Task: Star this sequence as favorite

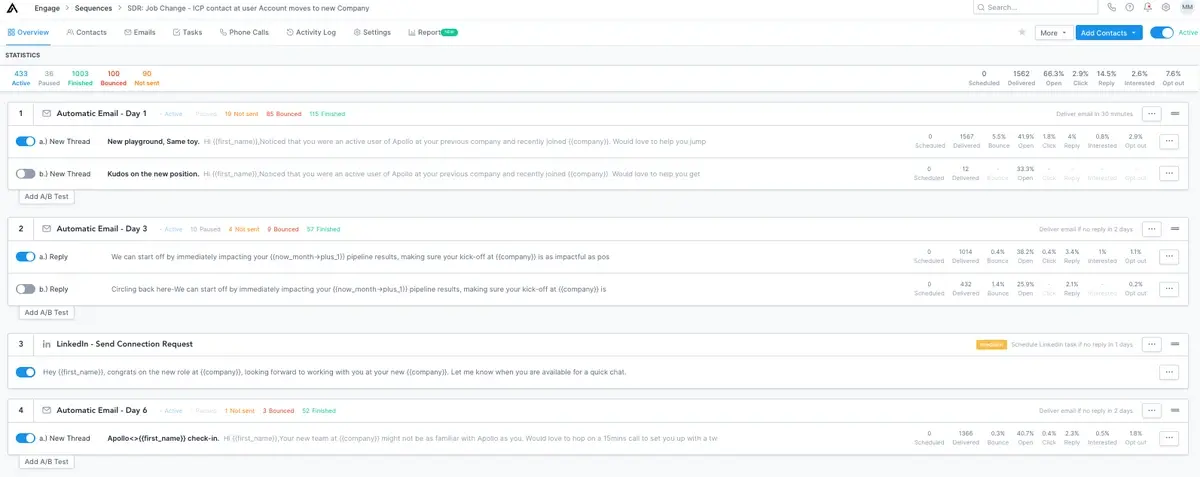Action: click(1021, 32)
